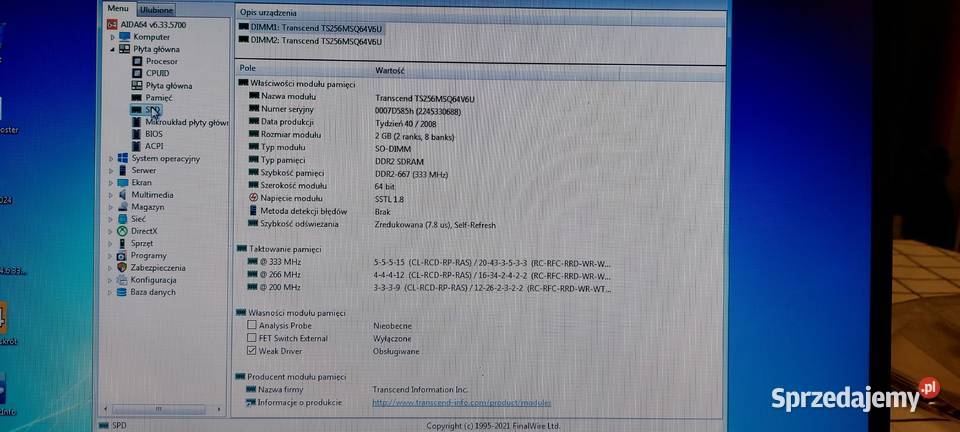Expand the Multimedia tree node
This screenshot has width=960, height=432.
111,196
